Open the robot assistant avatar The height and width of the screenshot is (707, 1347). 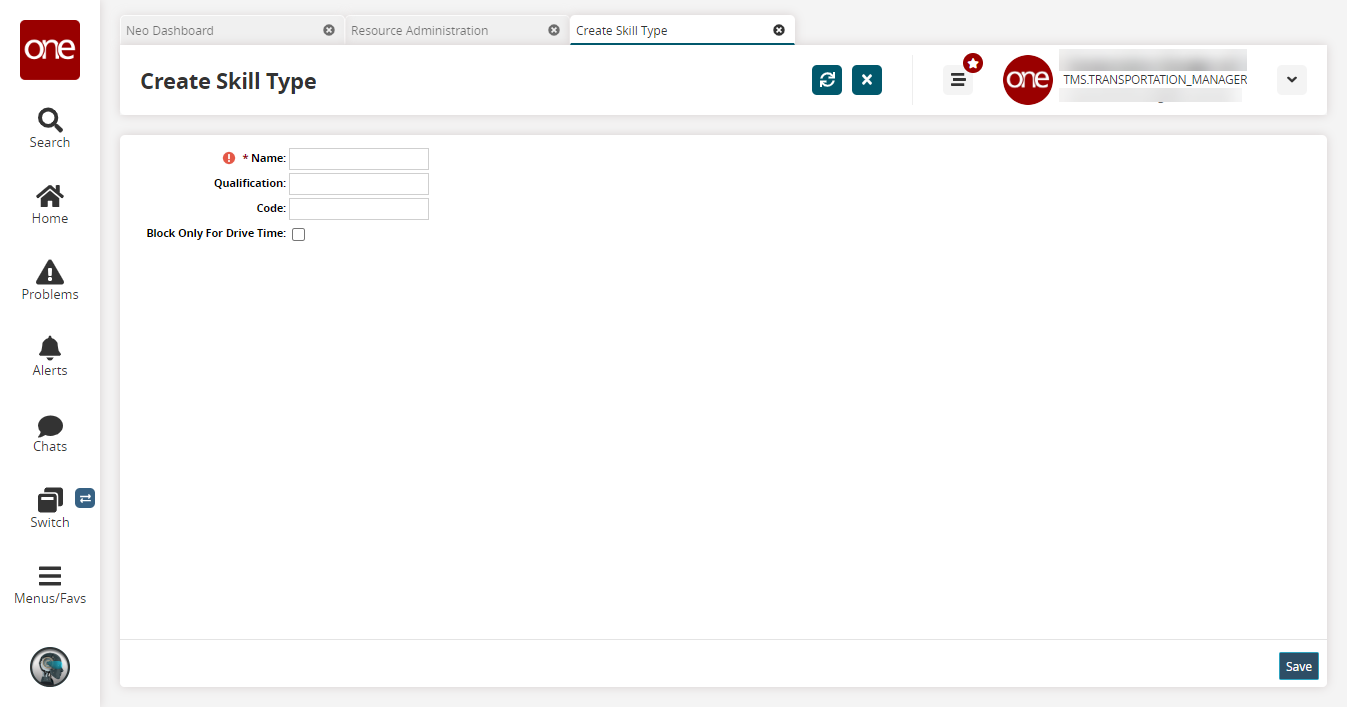pos(50,666)
